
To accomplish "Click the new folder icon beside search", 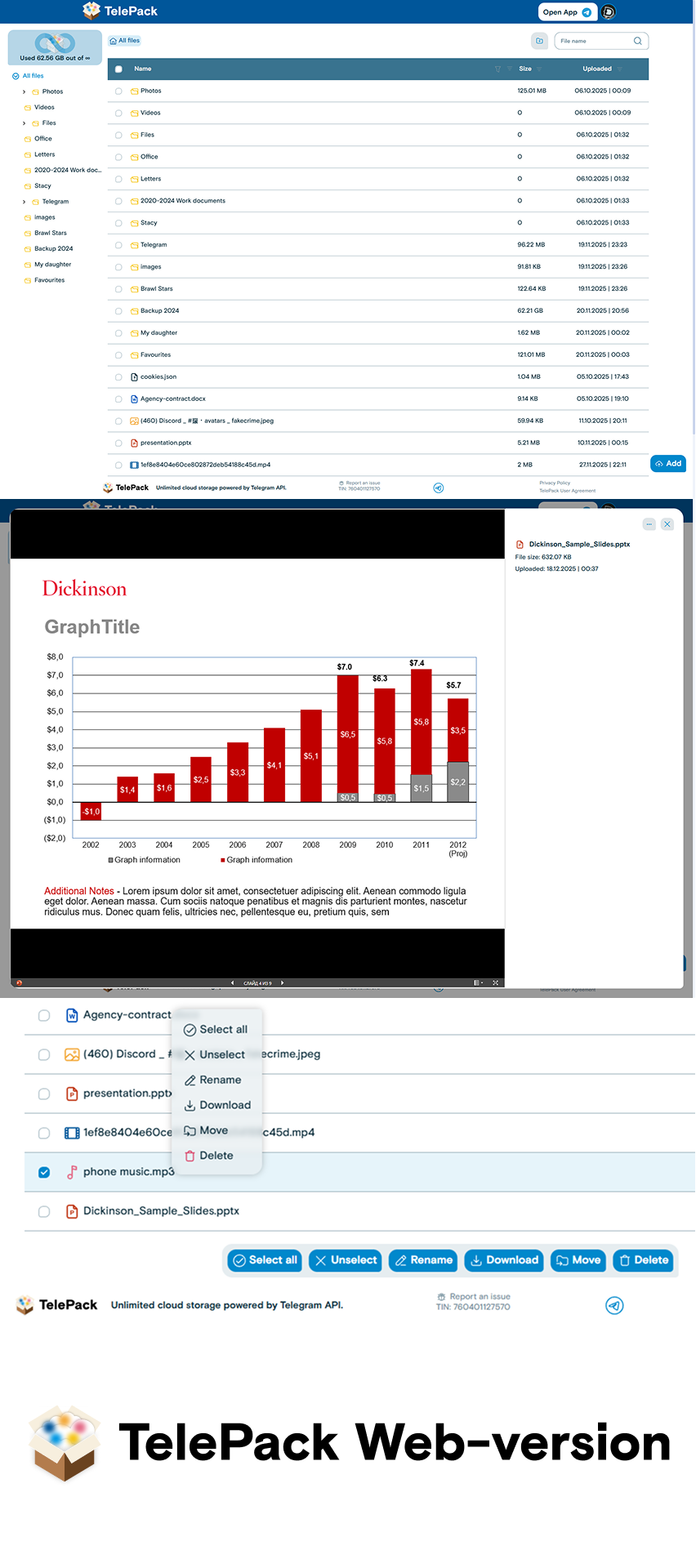I will point(539,41).
